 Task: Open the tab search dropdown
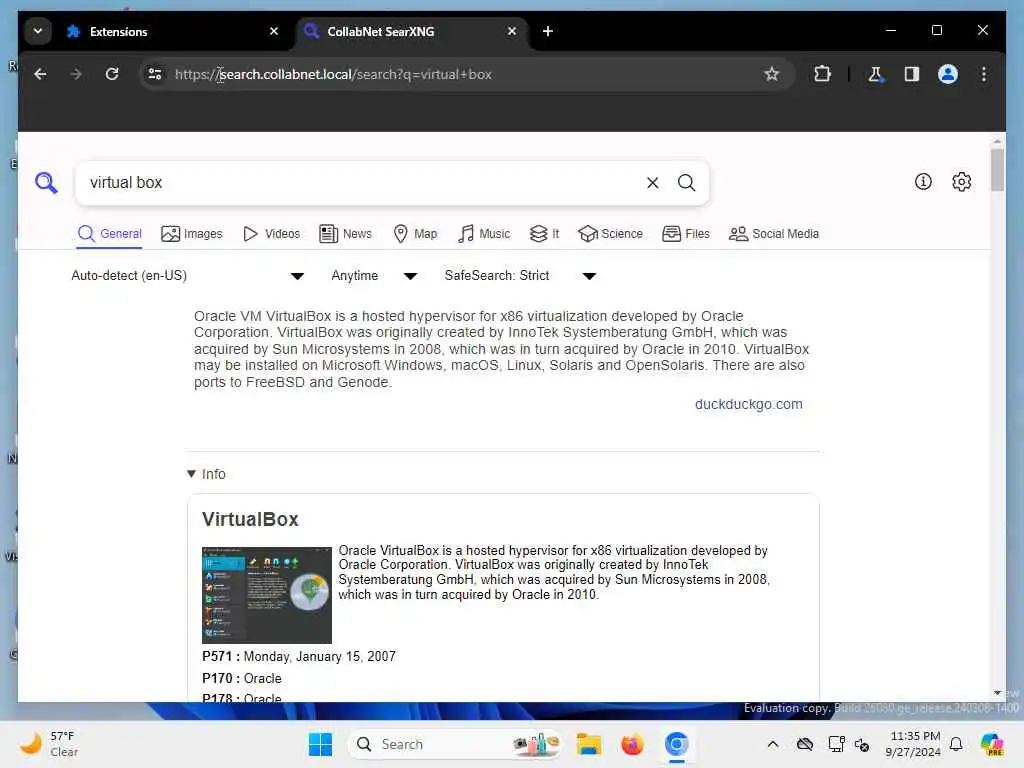38,31
